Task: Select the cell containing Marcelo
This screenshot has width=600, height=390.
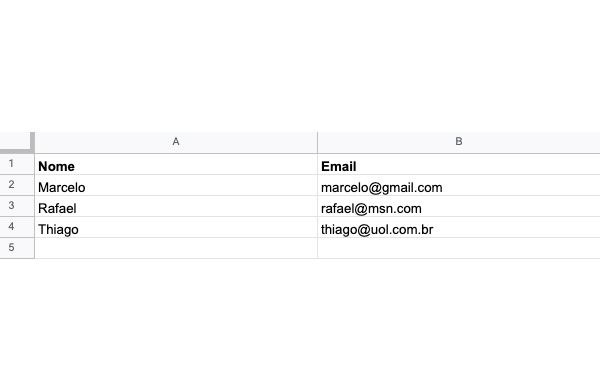Action: tap(176, 185)
